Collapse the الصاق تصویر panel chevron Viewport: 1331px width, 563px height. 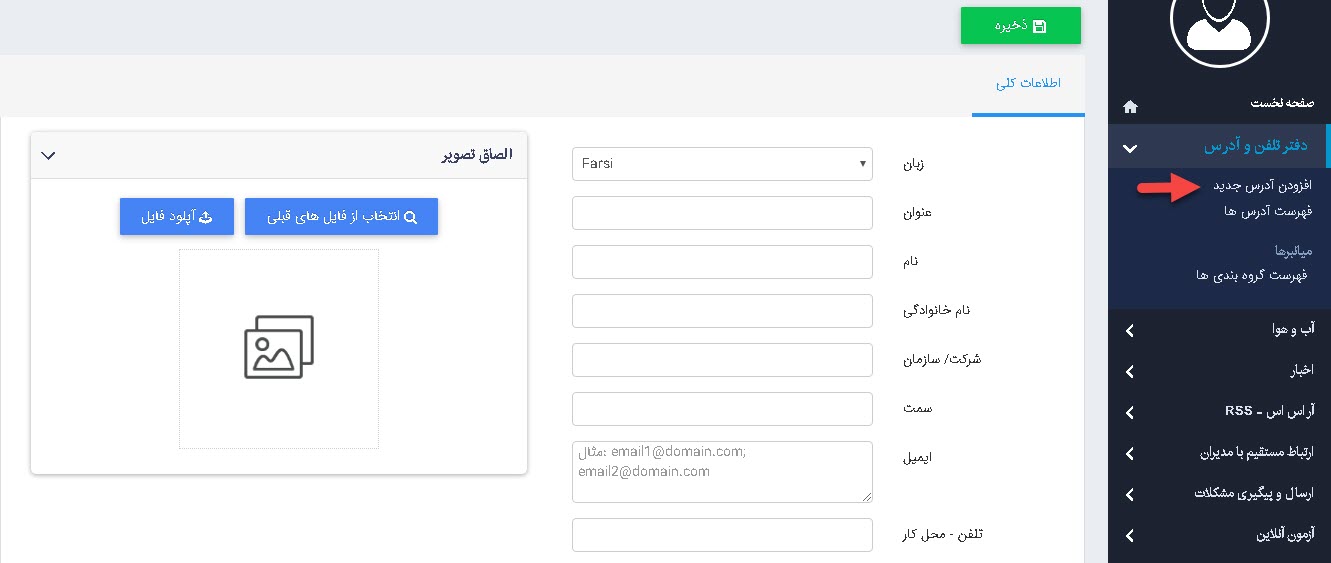click(48, 155)
